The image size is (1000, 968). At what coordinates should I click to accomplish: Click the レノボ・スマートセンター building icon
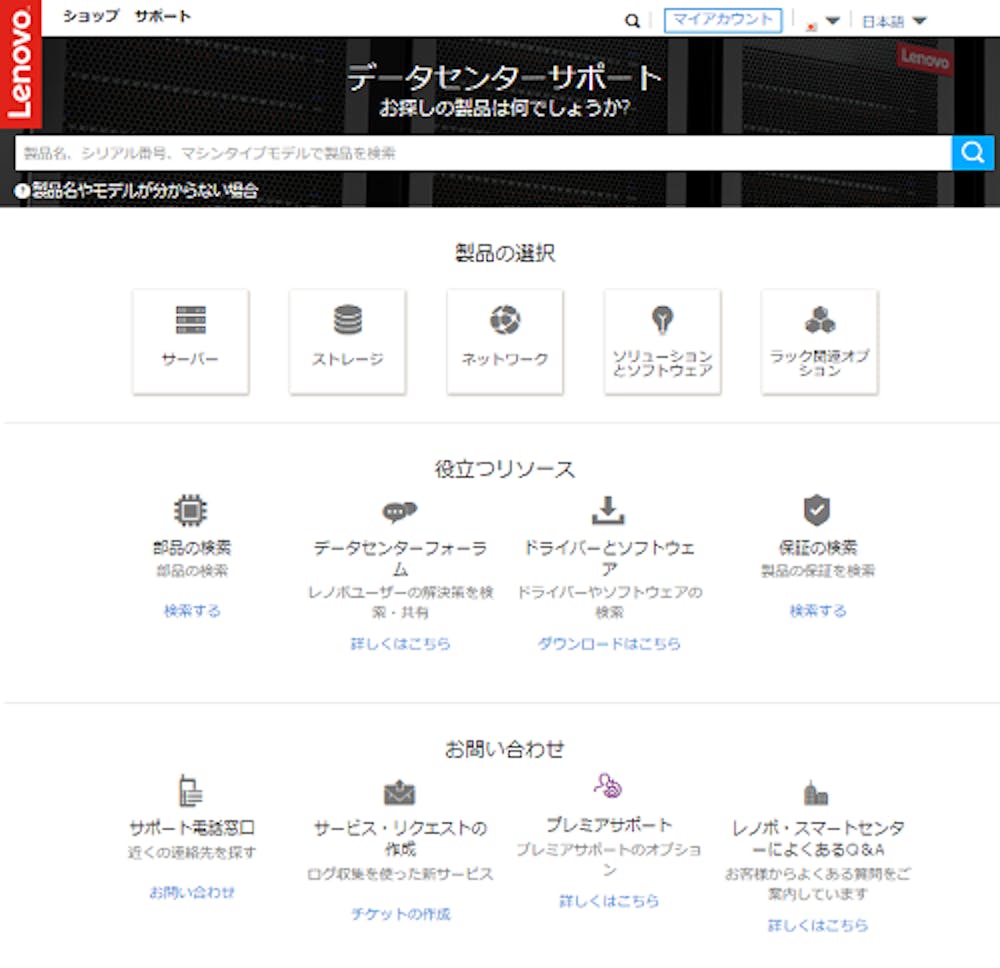pyautogui.click(x=816, y=793)
